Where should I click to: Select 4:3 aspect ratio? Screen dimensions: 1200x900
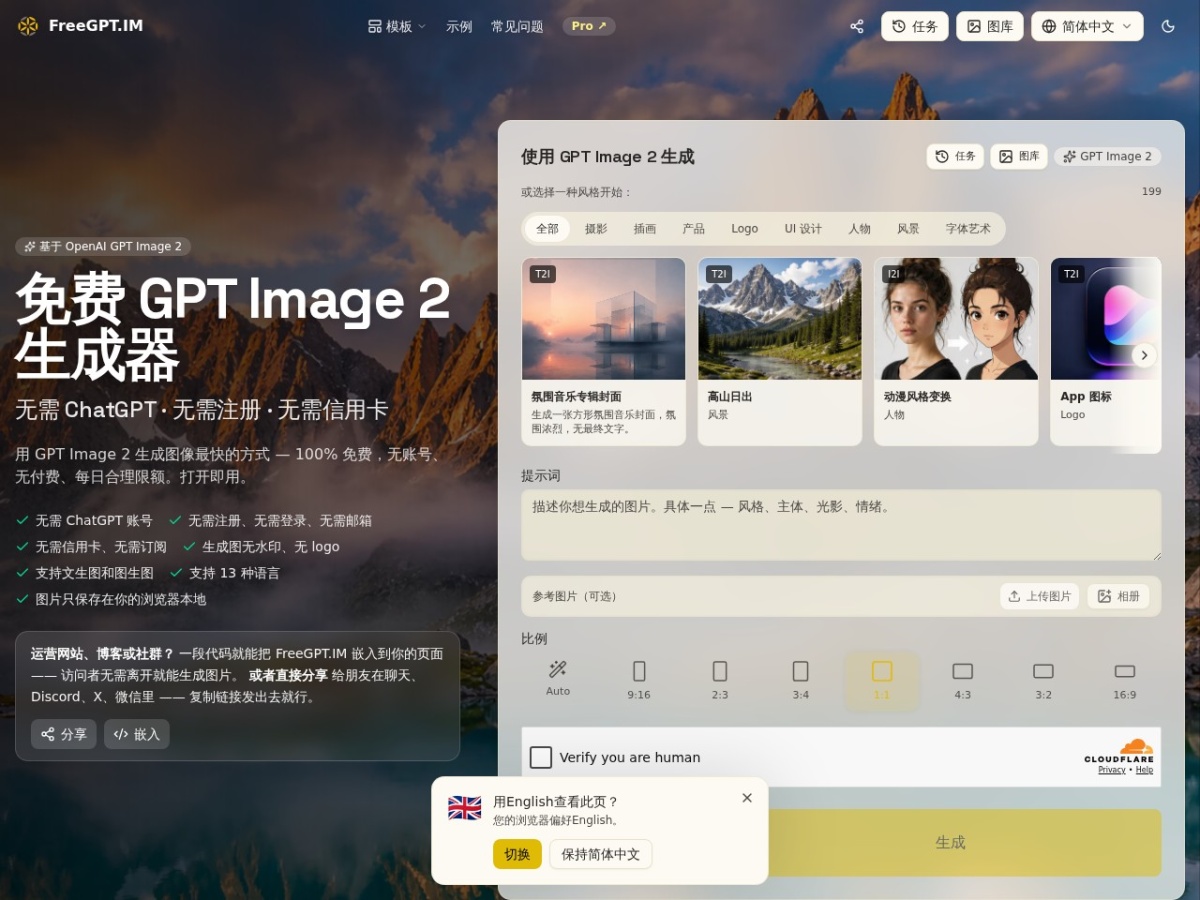pyautogui.click(x=963, y=680)
